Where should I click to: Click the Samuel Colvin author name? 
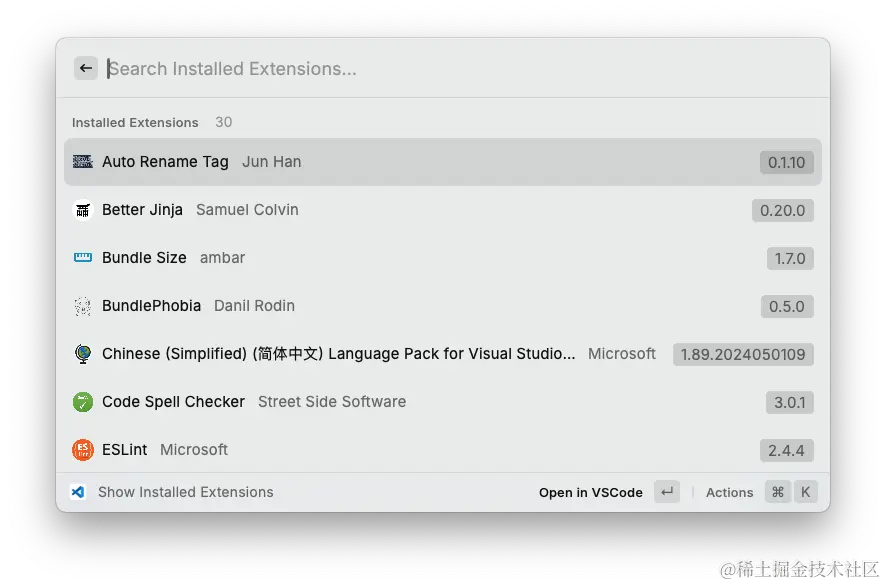tap(247, 210)
